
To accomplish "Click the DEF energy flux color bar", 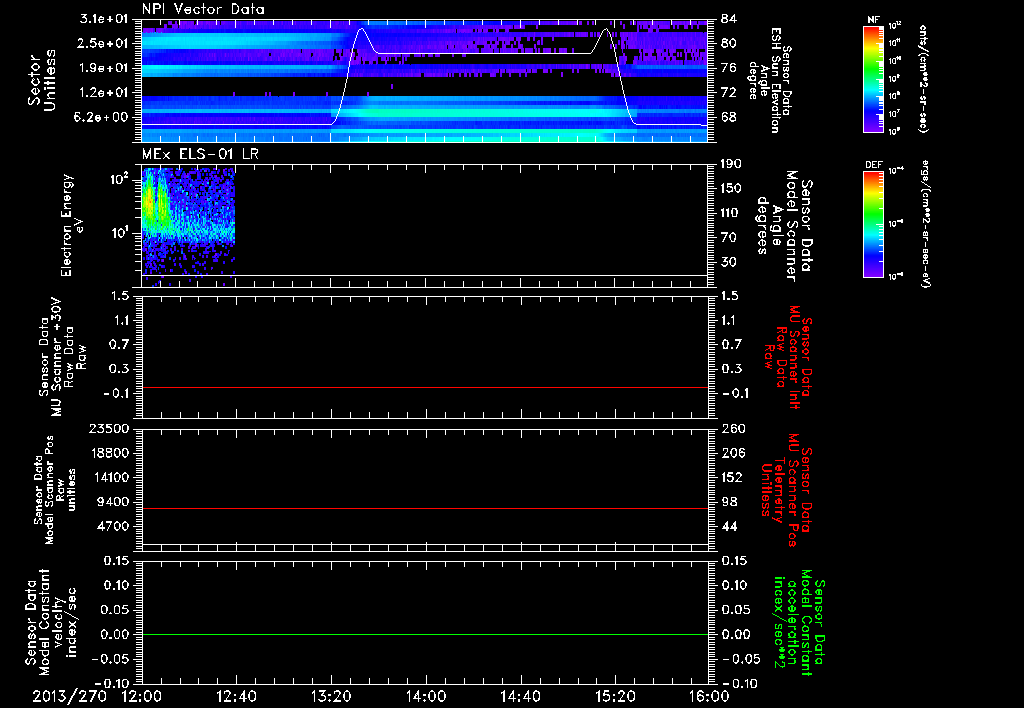I will coord(874,224).
